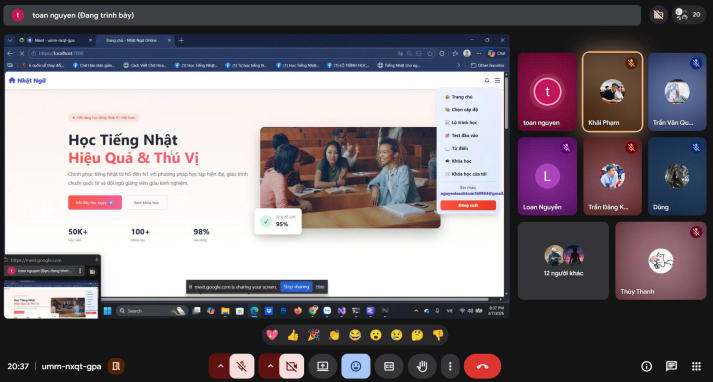Click the Microsoft Edge icon in shared taskbar
The image size is (713, 382).
(254, 311)
